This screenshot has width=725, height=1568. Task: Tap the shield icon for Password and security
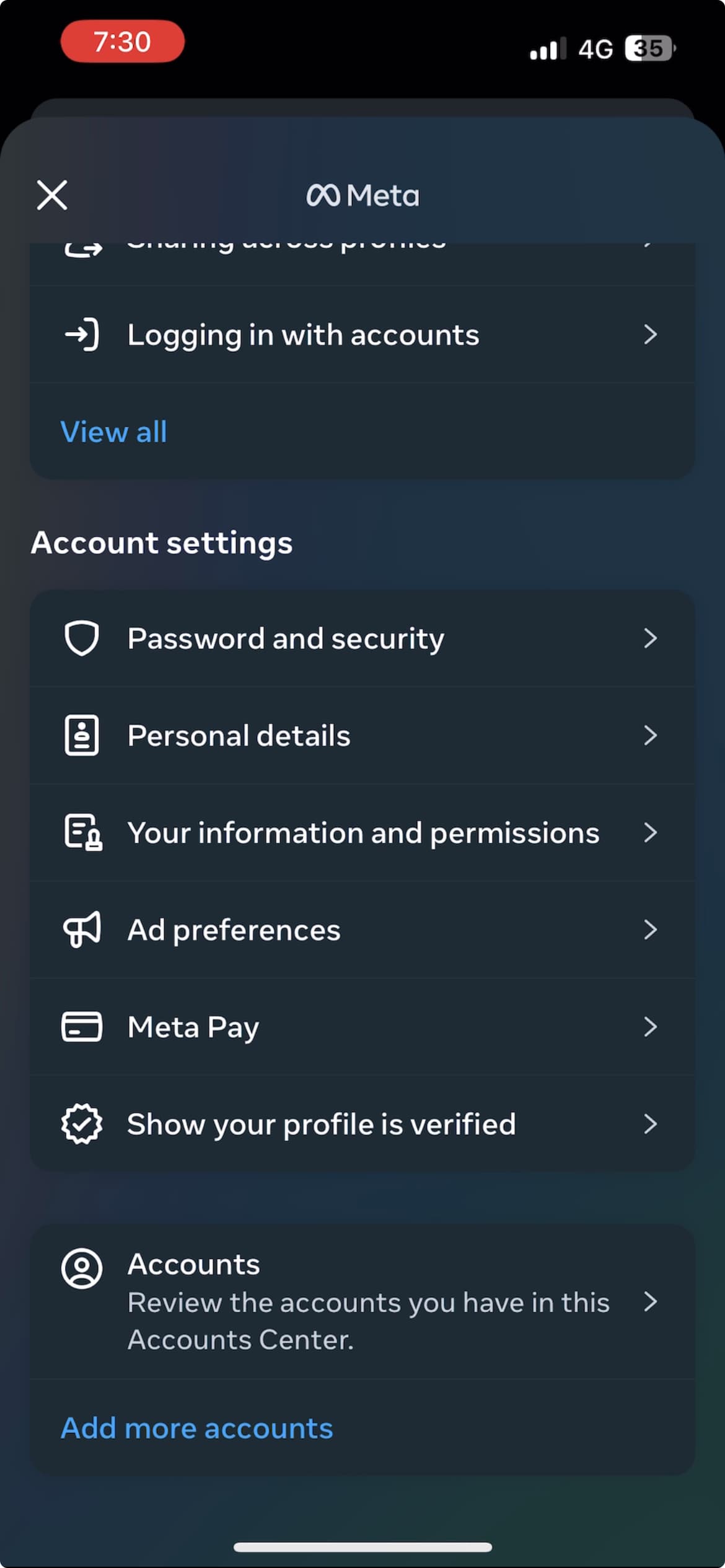[82, 638]
